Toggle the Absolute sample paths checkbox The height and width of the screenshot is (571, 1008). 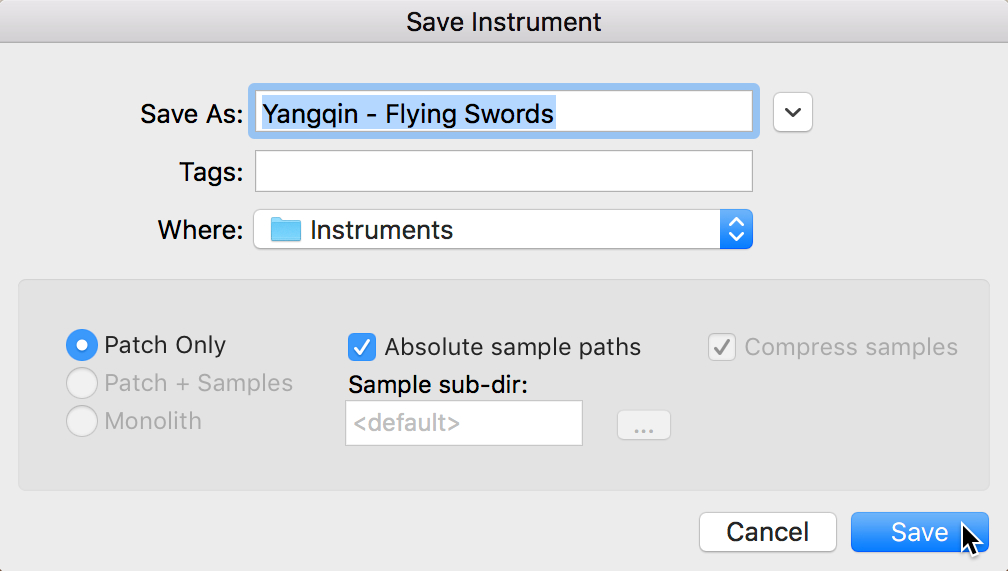click(361, 347)
